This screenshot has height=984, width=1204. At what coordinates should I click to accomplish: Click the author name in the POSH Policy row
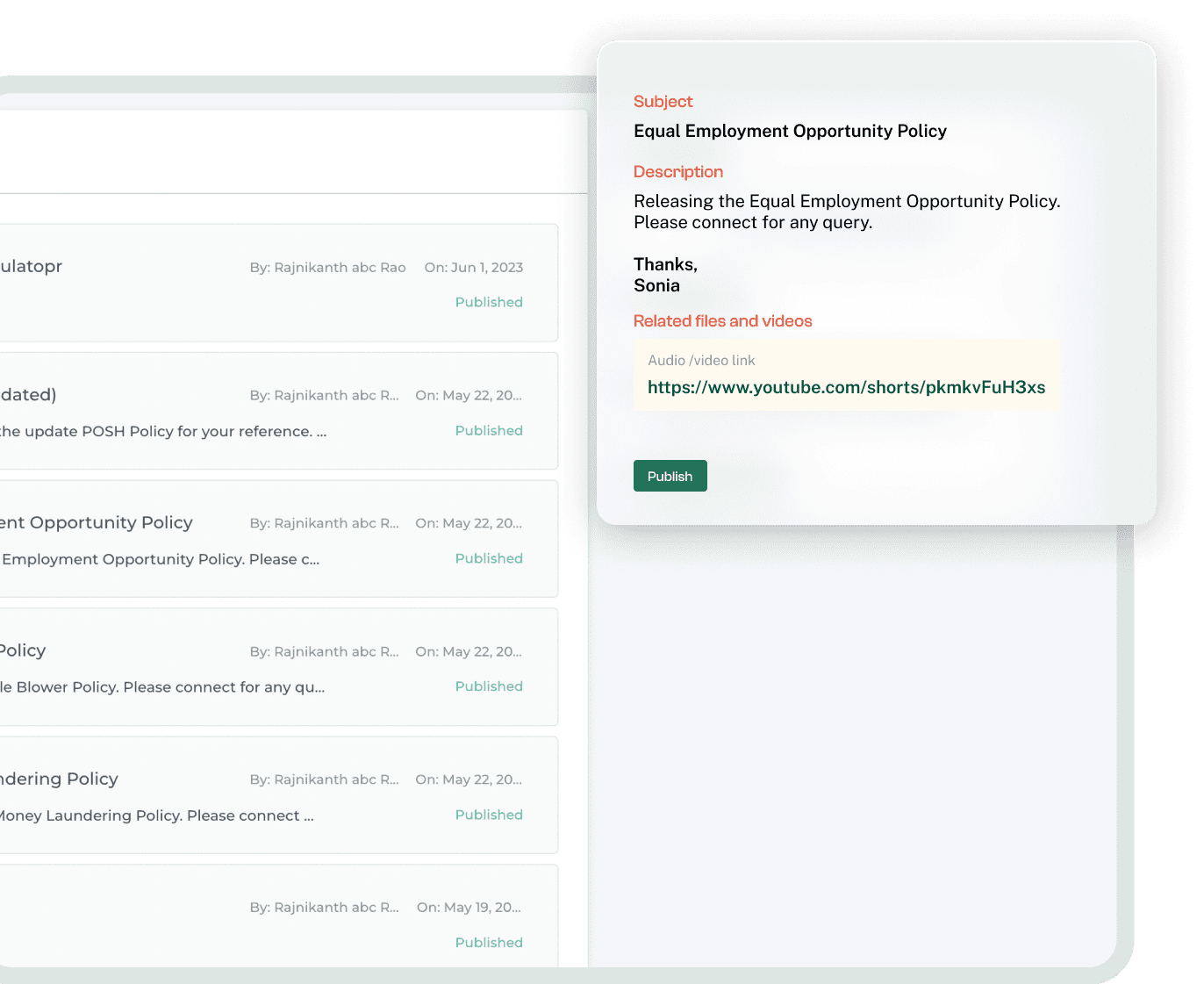pyautogui.click(x=324, y=396)
